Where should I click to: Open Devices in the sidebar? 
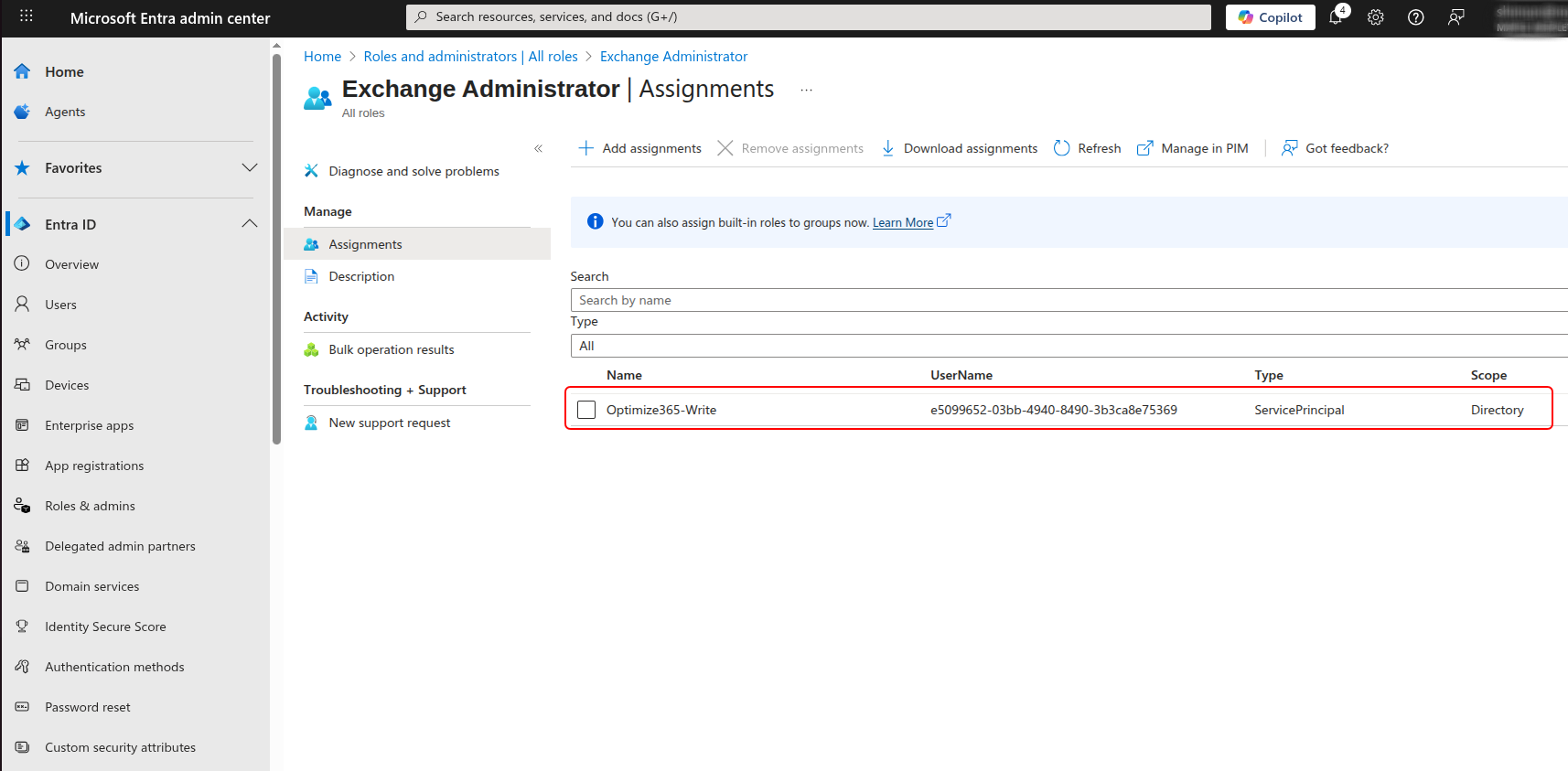tap(67, 385)
